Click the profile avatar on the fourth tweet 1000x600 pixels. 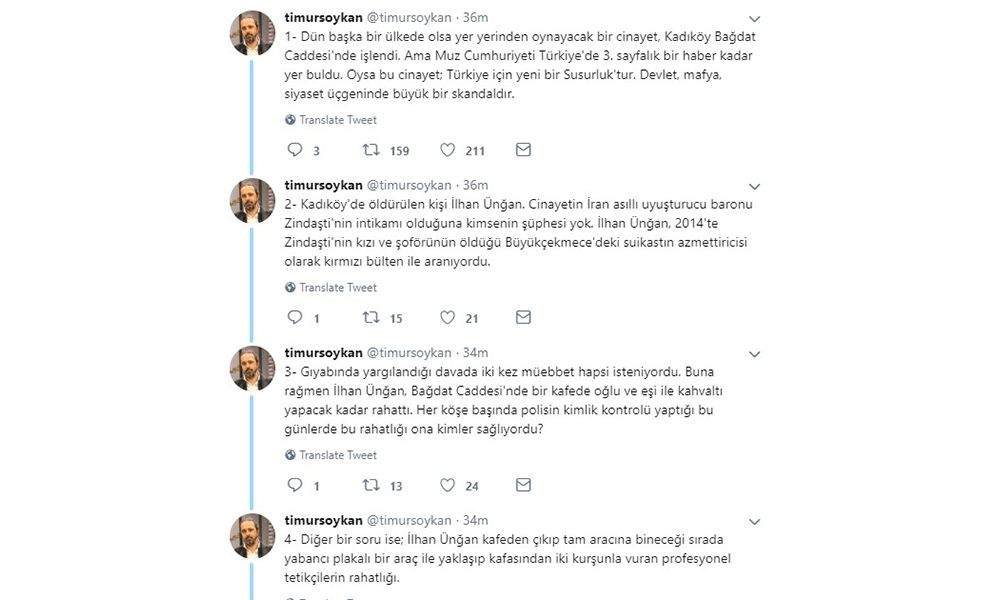tap(253, 537)
